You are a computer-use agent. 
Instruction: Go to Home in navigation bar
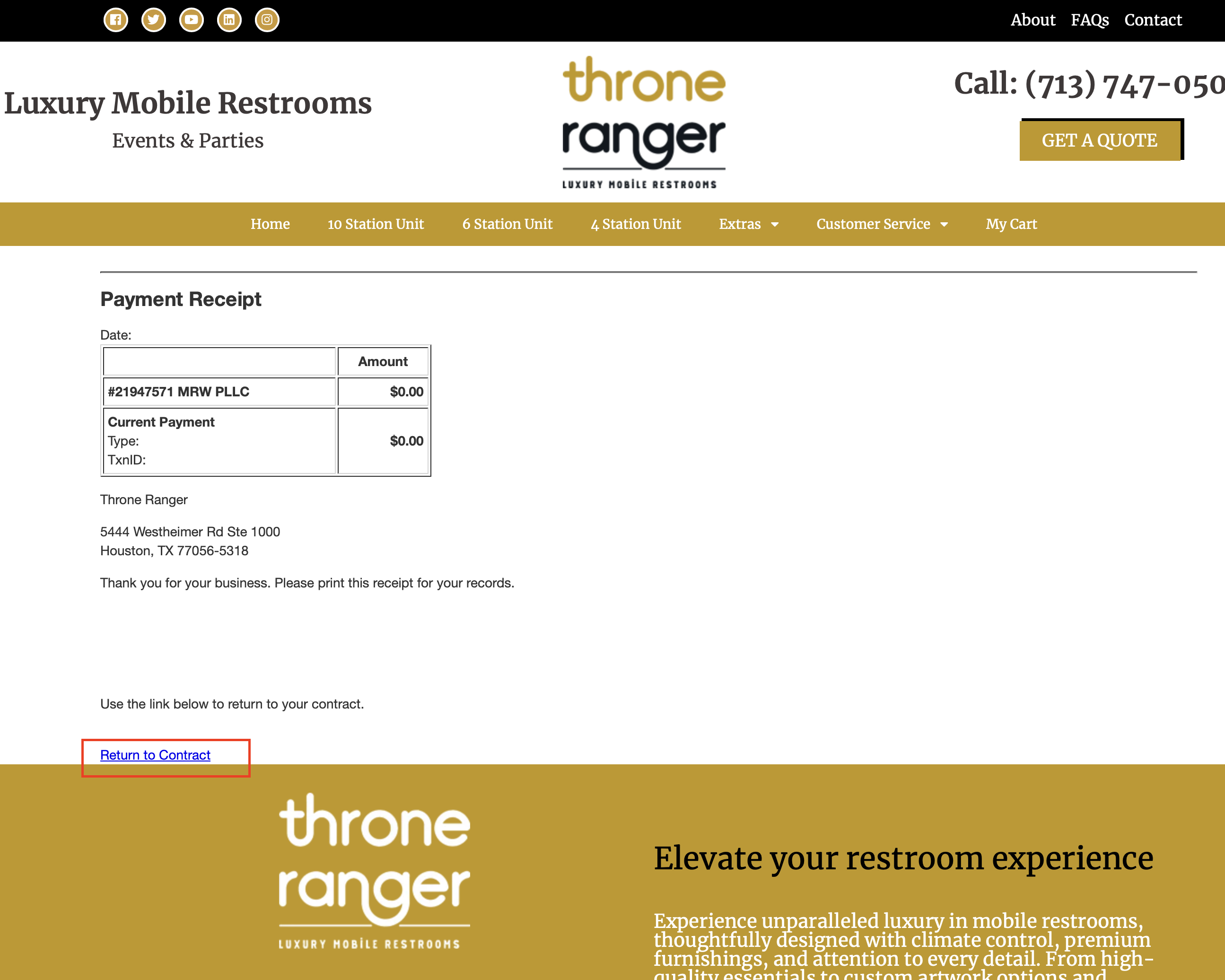270,224
